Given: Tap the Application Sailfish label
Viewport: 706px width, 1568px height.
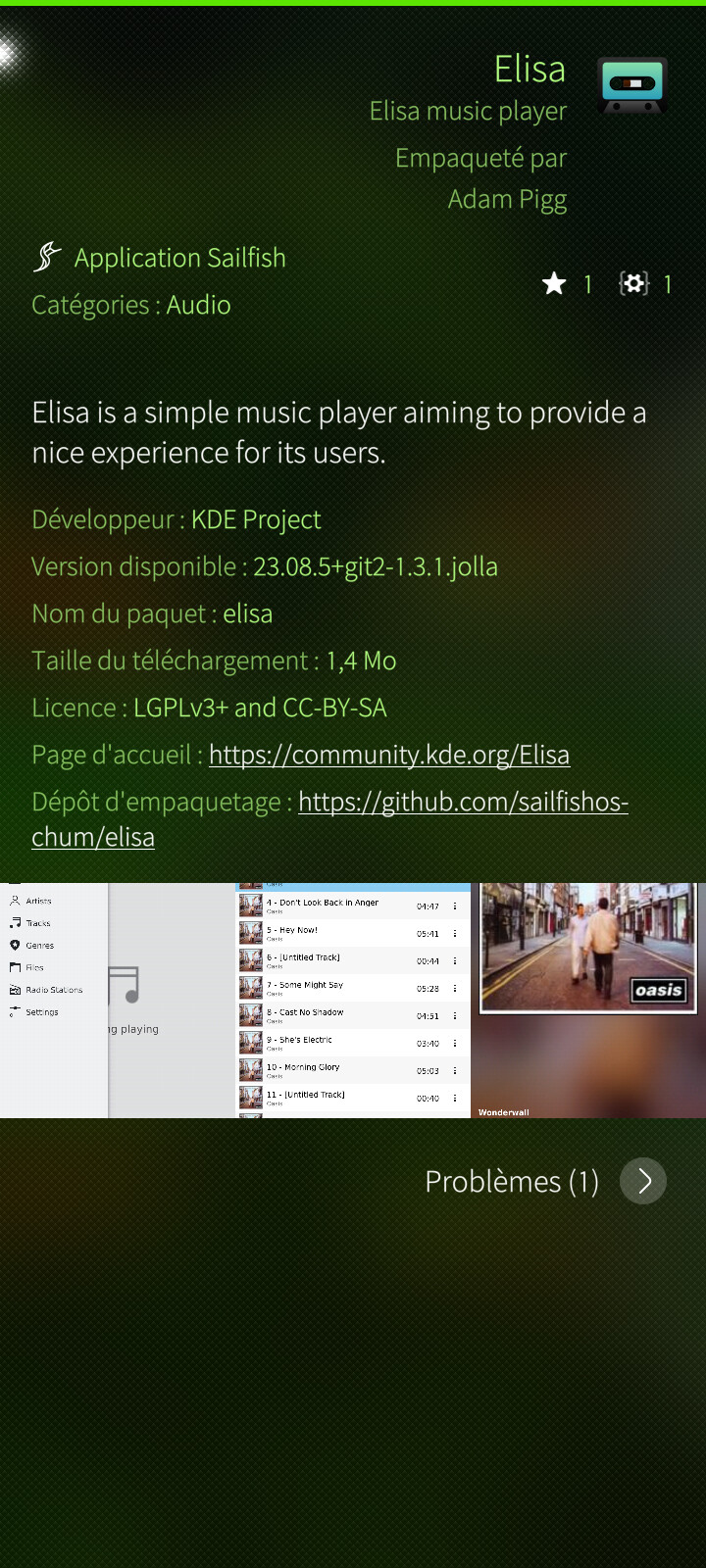Looking at the screenshot, I should point(180,258).
